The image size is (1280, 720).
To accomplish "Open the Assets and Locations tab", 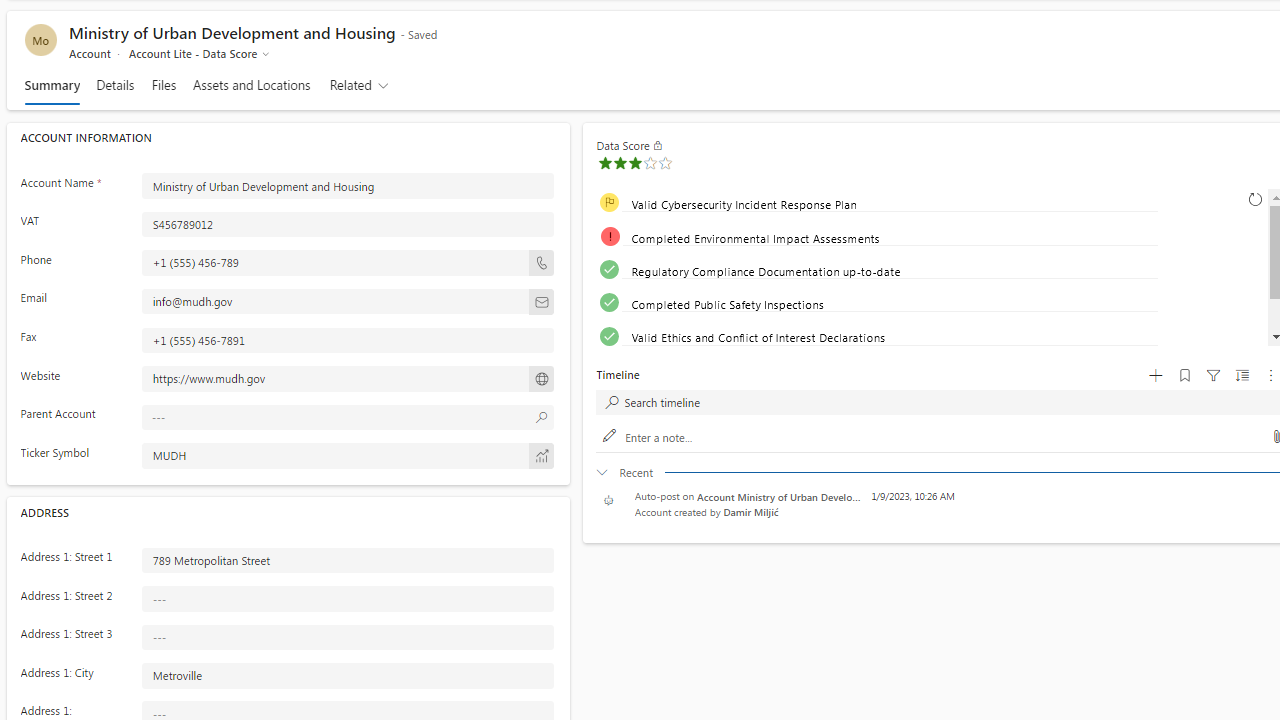I will click(251, 86).
